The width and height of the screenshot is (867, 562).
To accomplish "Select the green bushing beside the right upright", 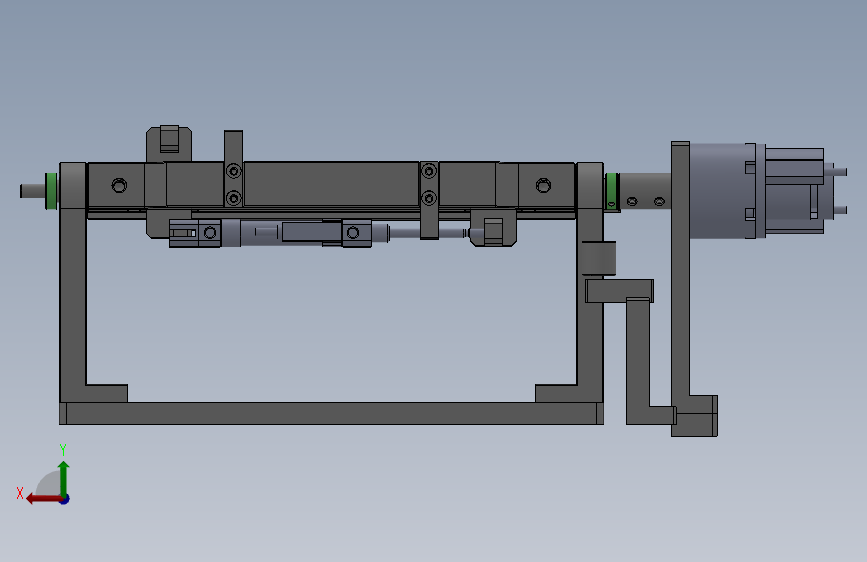I will pyautogui.click(x=612, y=191).
